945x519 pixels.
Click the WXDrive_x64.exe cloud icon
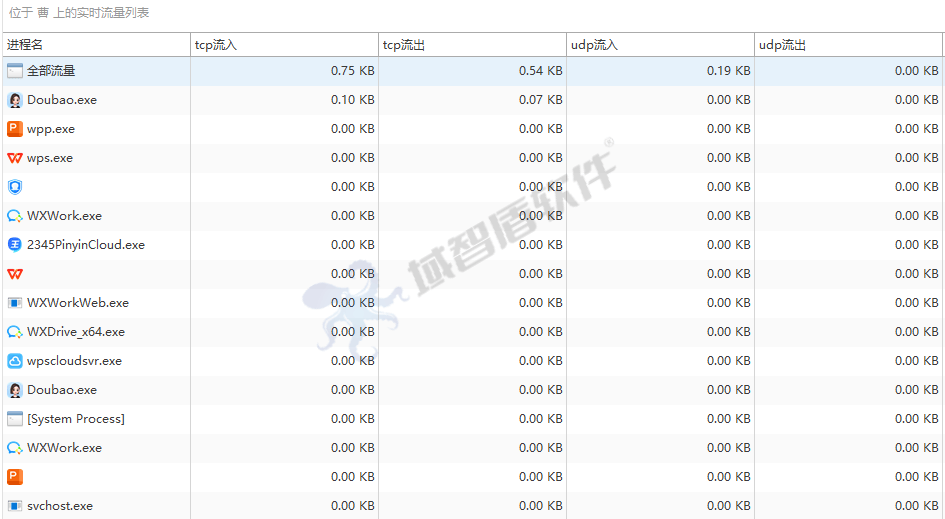click(15, 332)
